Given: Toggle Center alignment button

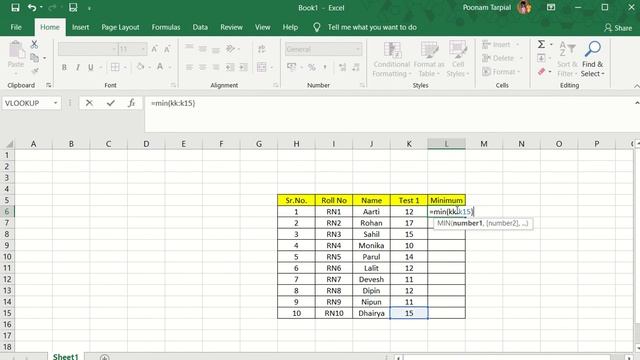Looking at the screenshot, I should coord(202,67).
